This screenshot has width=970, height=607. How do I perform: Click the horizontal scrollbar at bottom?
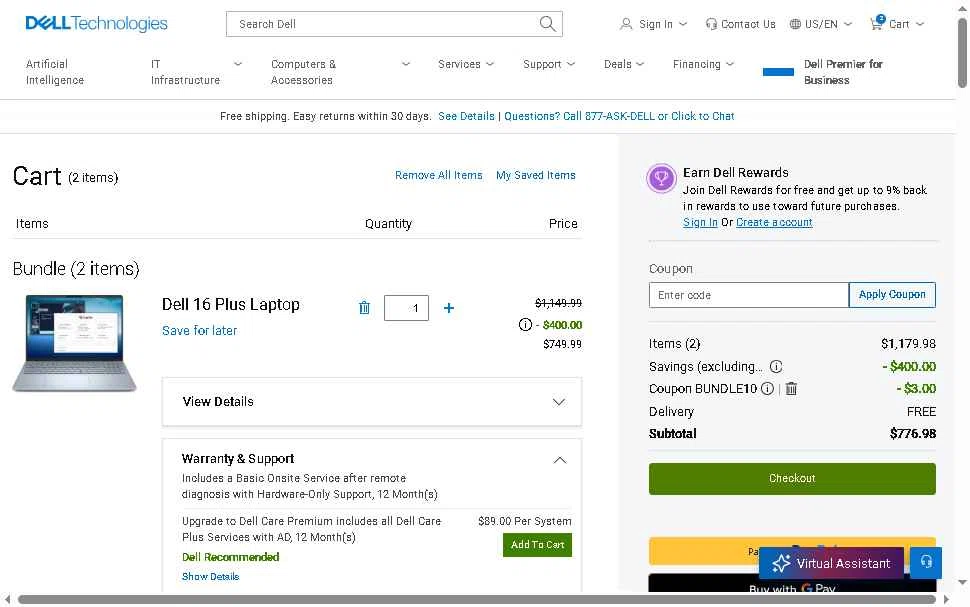coord(476,599)
